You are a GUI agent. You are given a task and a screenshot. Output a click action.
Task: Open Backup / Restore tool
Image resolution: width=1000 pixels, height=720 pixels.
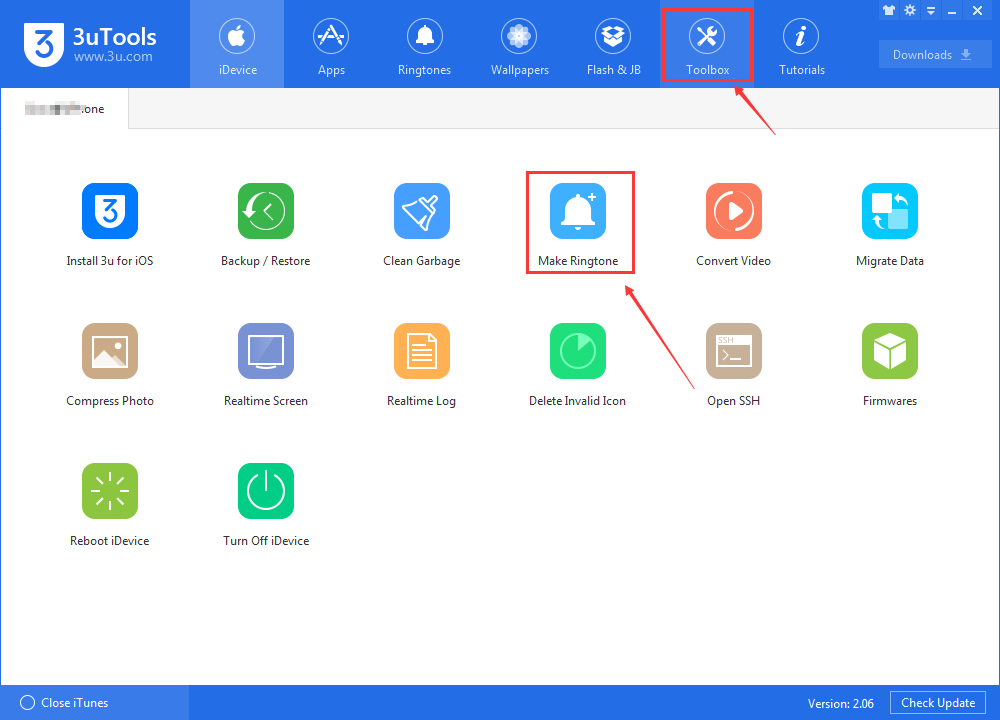tap(265, 211)
